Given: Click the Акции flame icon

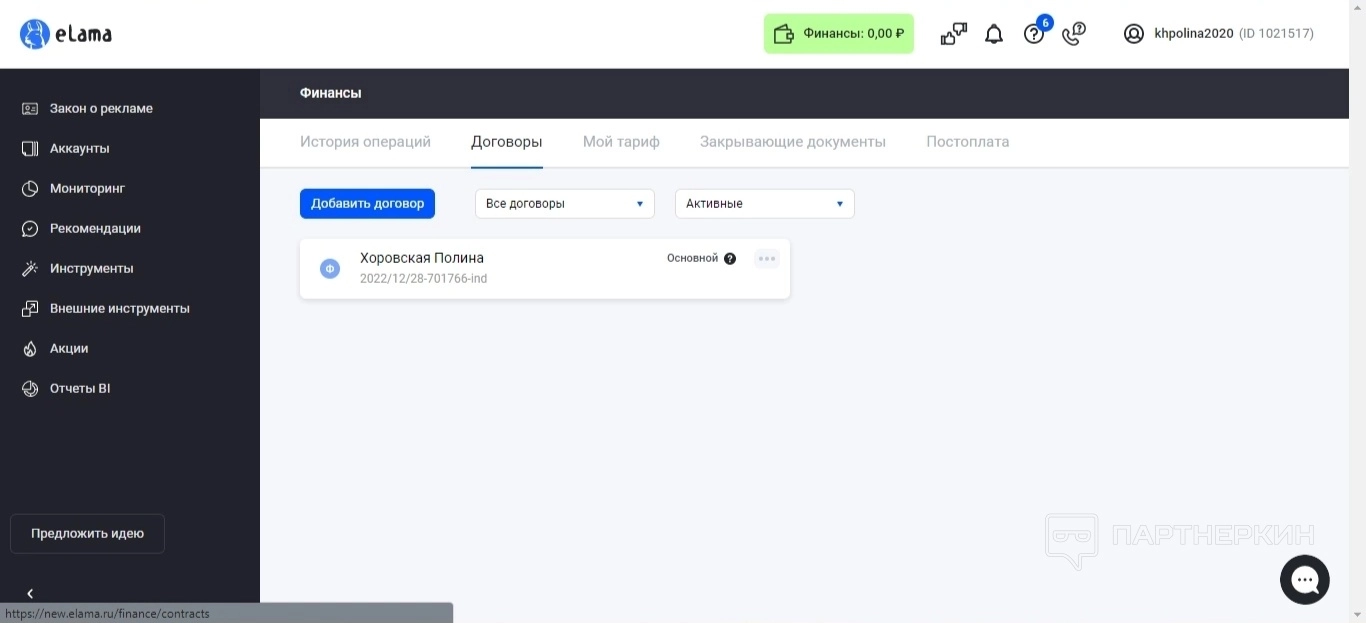Looking at the screenshot, I should (30, 348).
